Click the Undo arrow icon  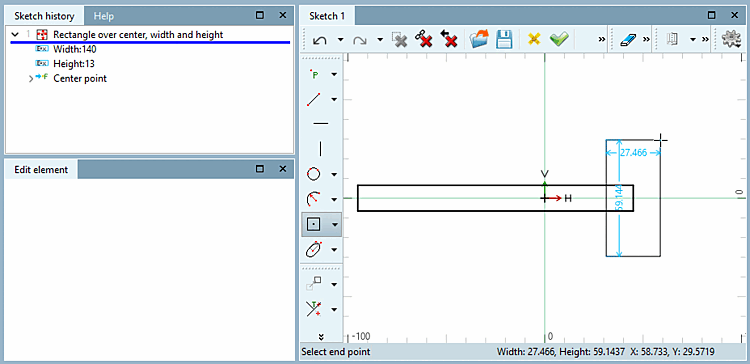(x=319, y=40)
